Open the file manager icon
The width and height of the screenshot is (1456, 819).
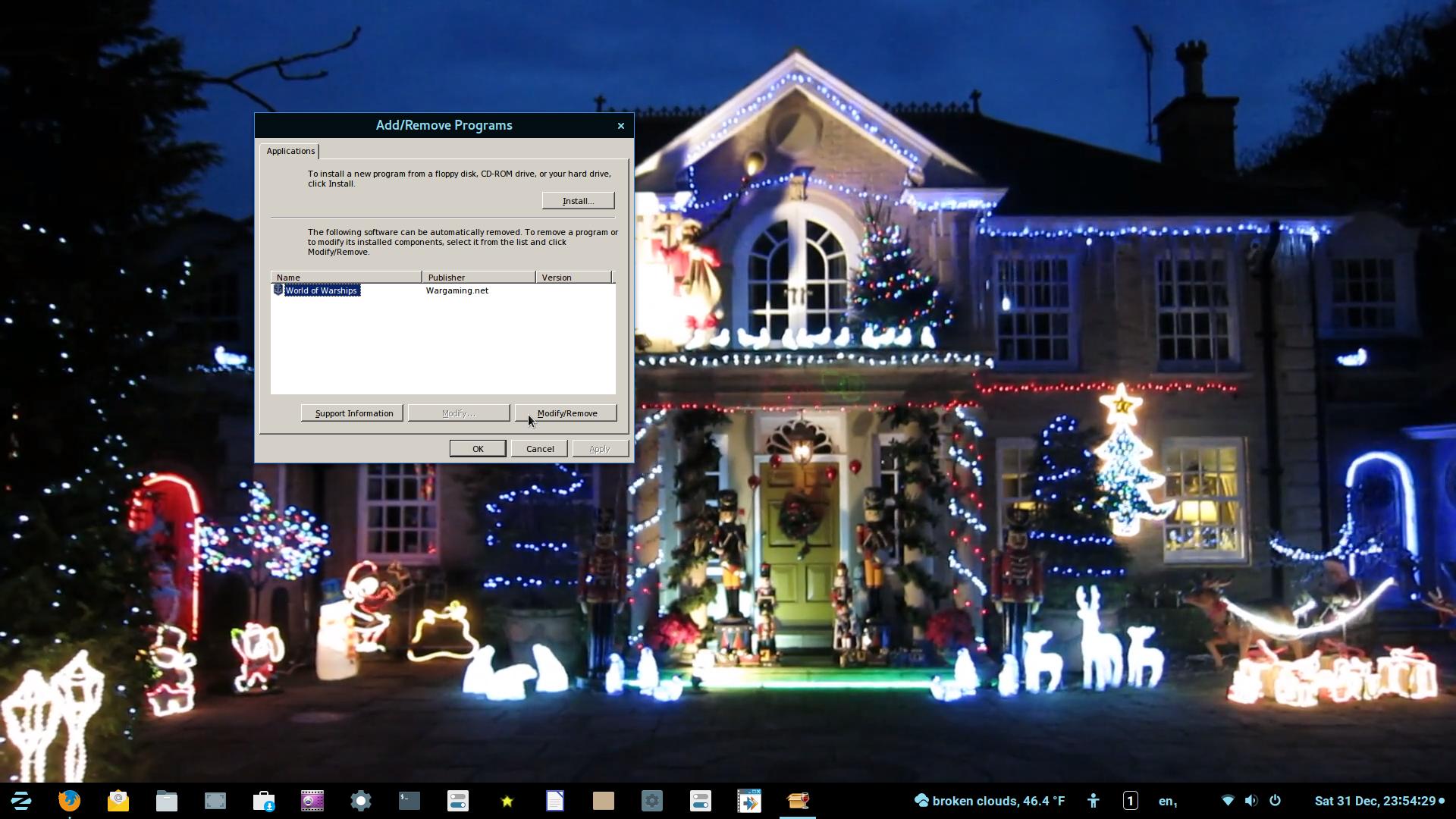[167, 801]
